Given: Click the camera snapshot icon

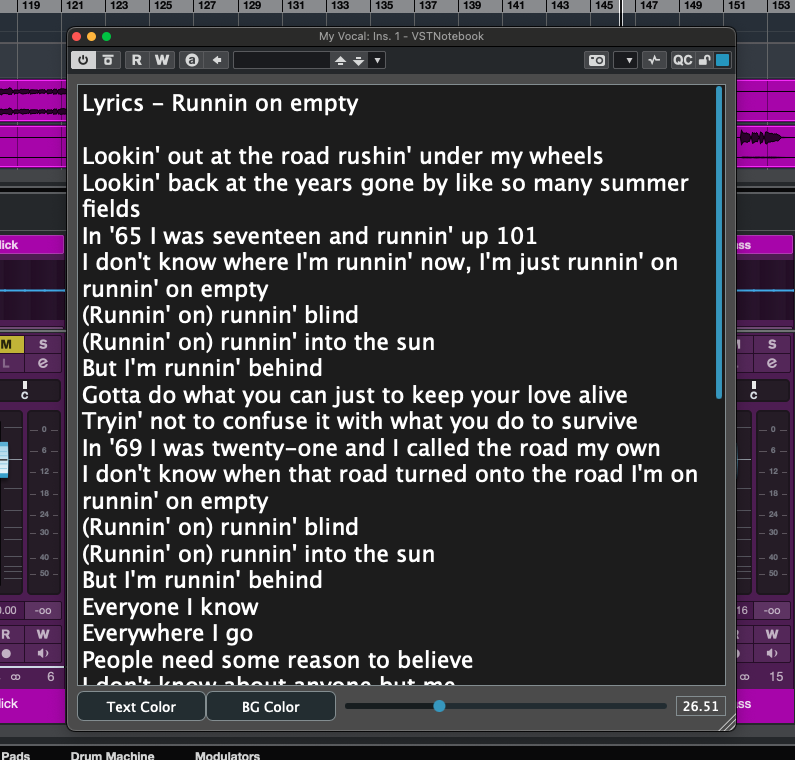Looking at the screenshot, I should coord(597,60).
